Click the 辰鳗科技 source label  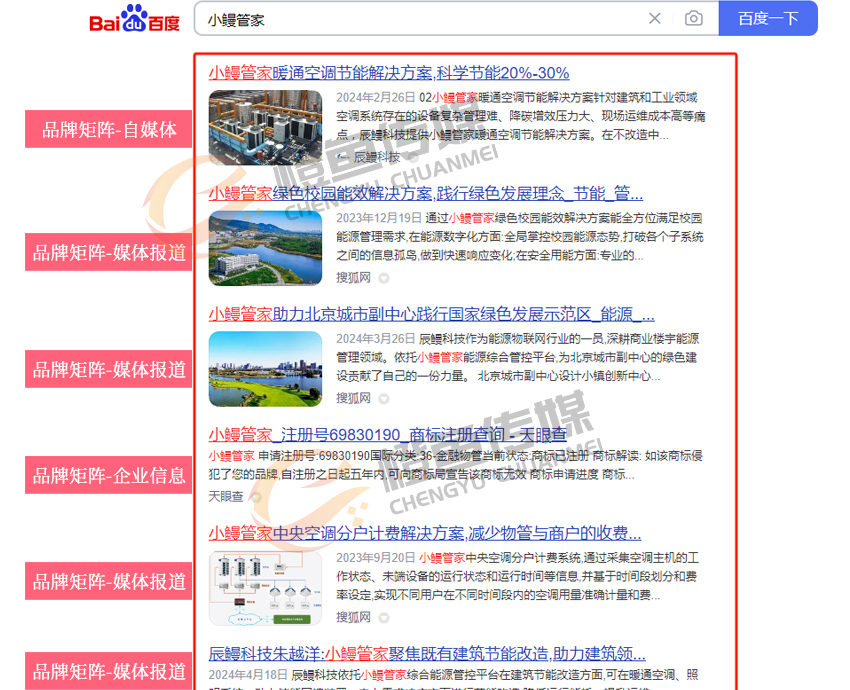pos(377,157)
